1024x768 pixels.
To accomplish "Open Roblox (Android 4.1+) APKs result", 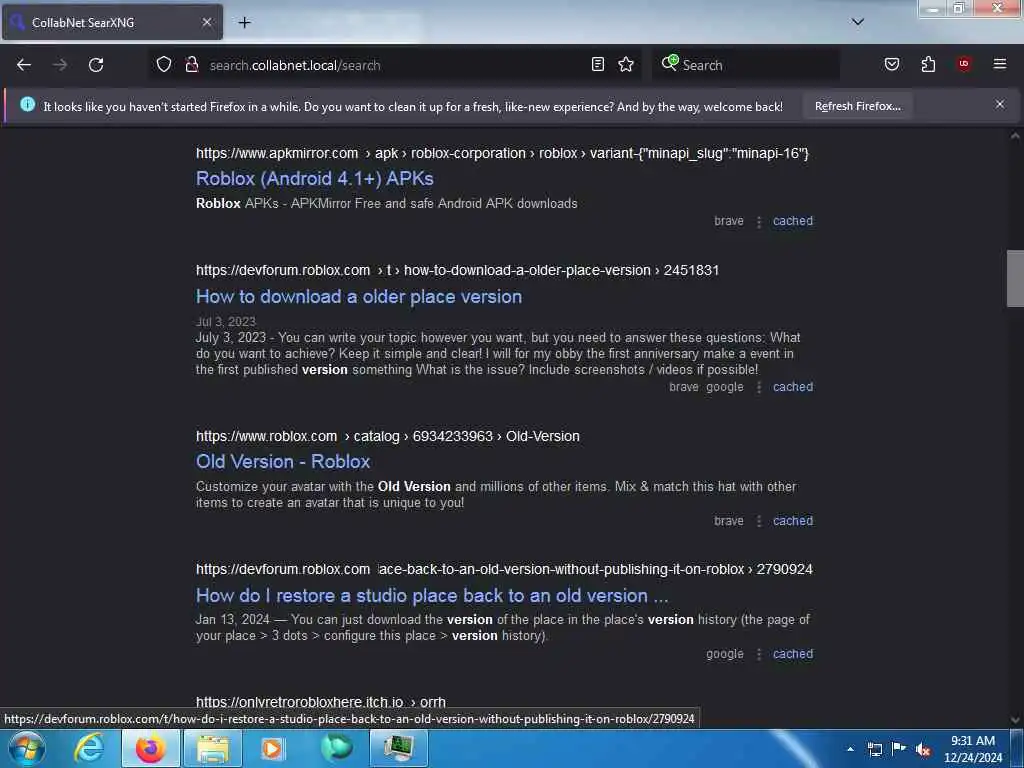I will point(315,178).
